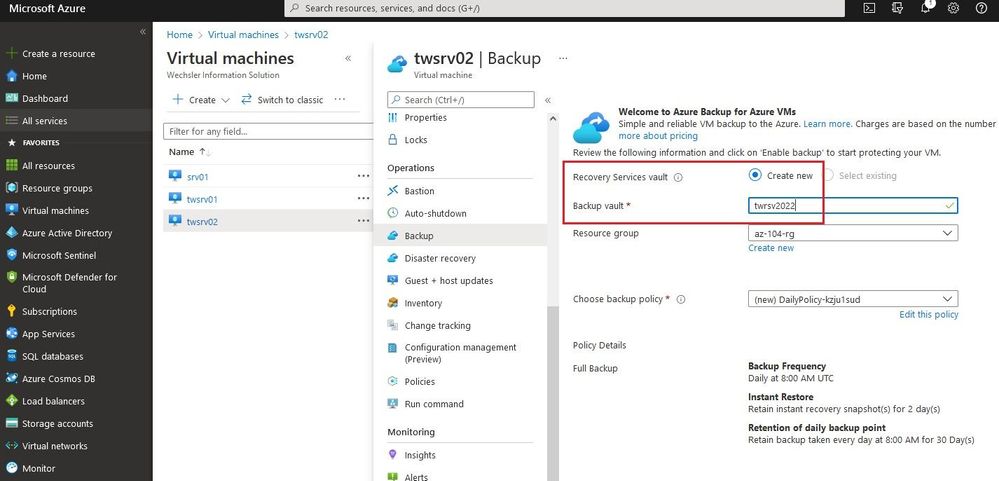Open notifications bell icon
Image resolution: width=999 pixels, height=481 pixels.
tap(926, 8)
